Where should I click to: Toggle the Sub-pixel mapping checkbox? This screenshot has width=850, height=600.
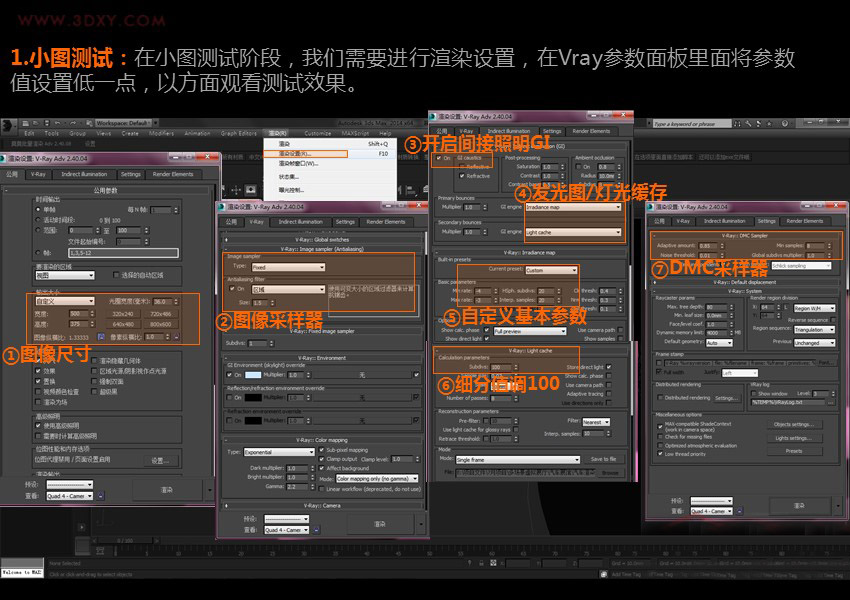[322, 450]
